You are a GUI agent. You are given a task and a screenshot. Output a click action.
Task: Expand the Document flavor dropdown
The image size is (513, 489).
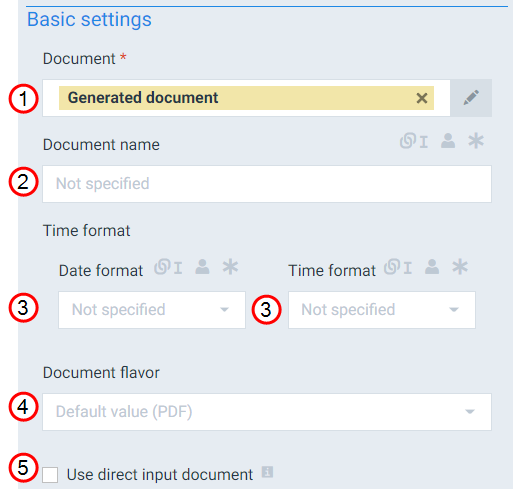[x=267, y=412]
